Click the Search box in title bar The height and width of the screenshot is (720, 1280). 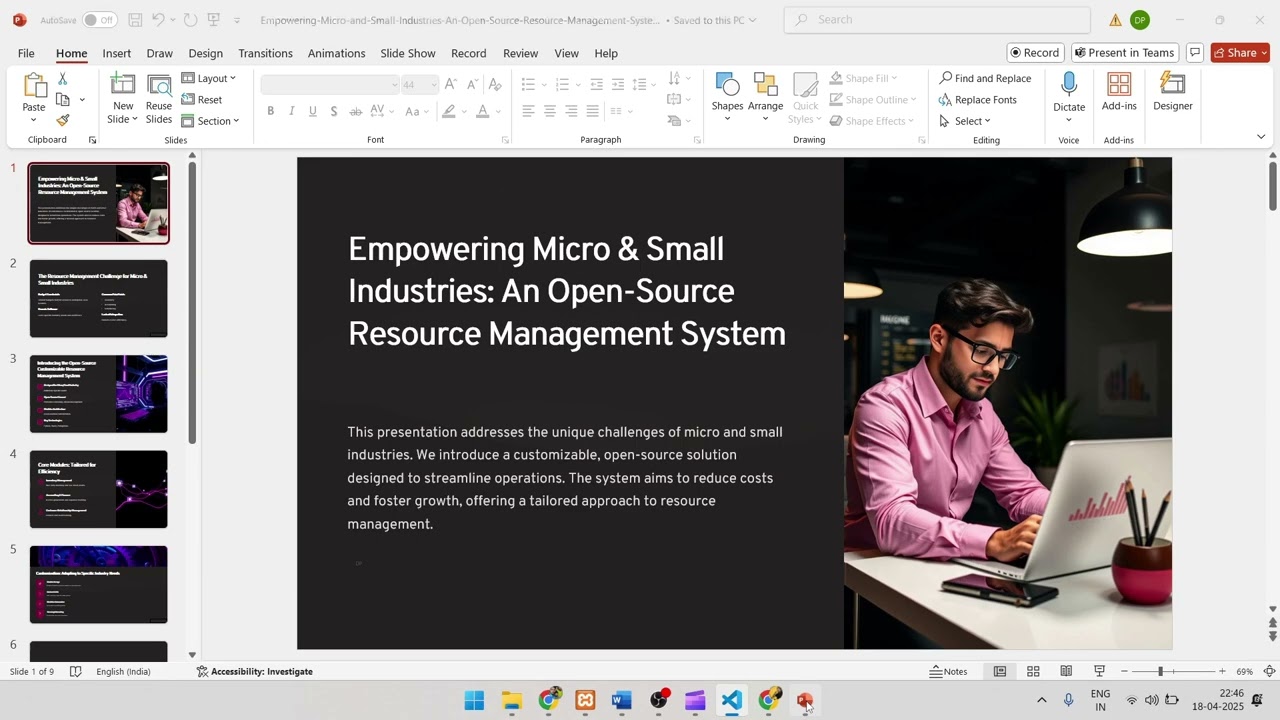(x=937, y=20)
